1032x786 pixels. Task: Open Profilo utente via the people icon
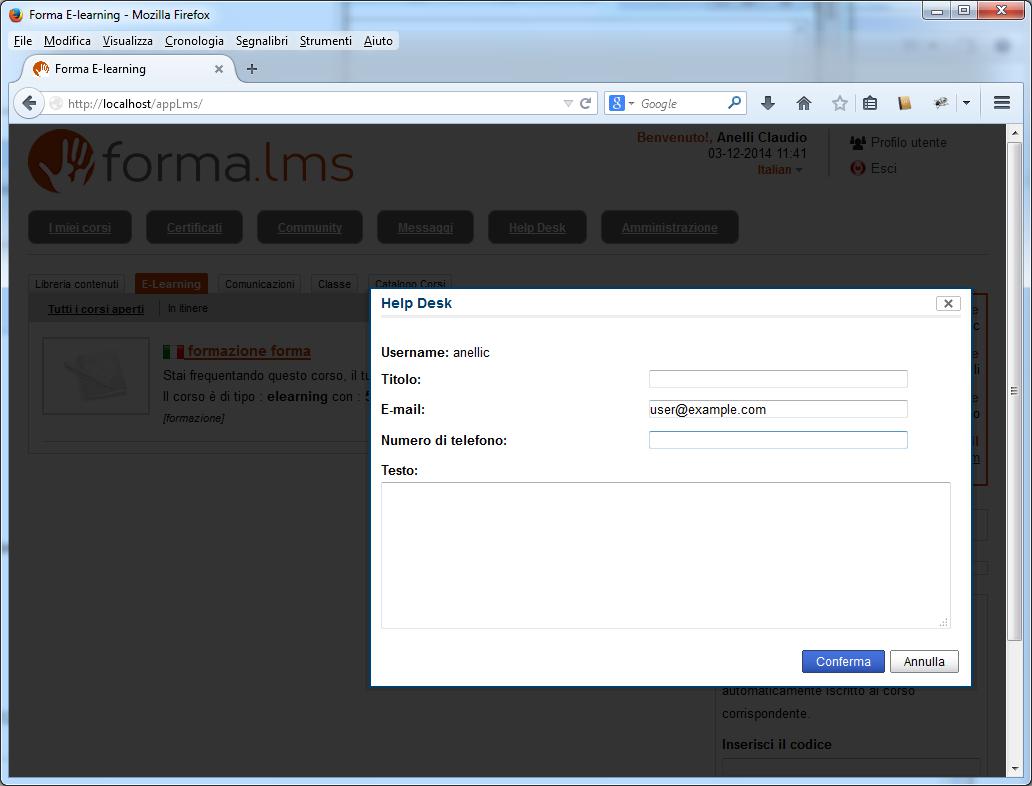click(857, 142)
